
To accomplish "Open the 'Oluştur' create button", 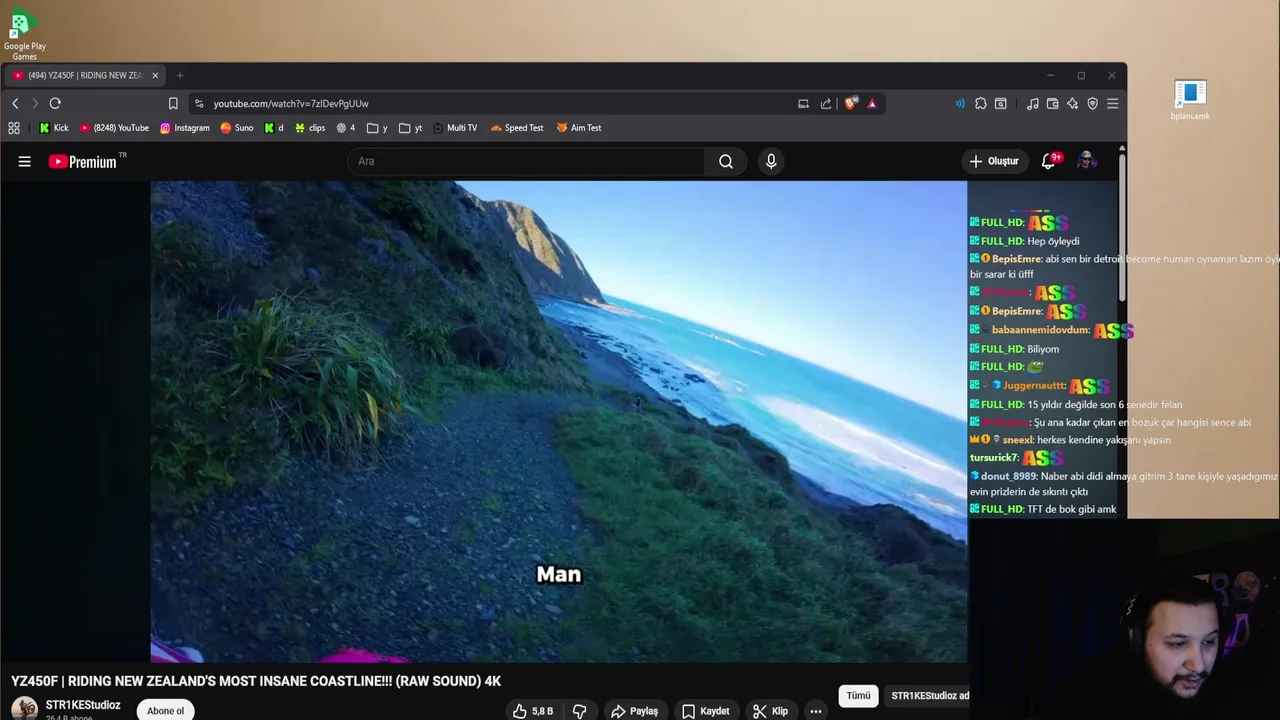I will tap(994, 161).
